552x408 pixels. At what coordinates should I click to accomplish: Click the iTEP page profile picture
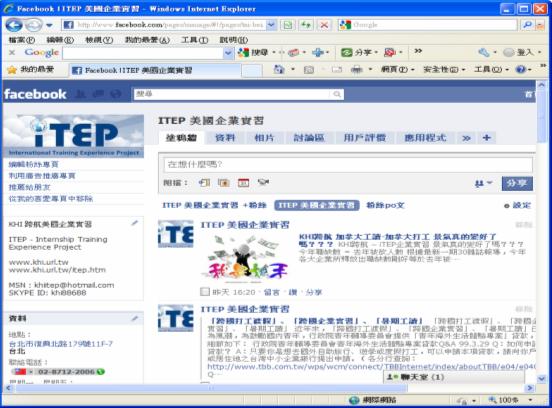[x=74, y=136]
